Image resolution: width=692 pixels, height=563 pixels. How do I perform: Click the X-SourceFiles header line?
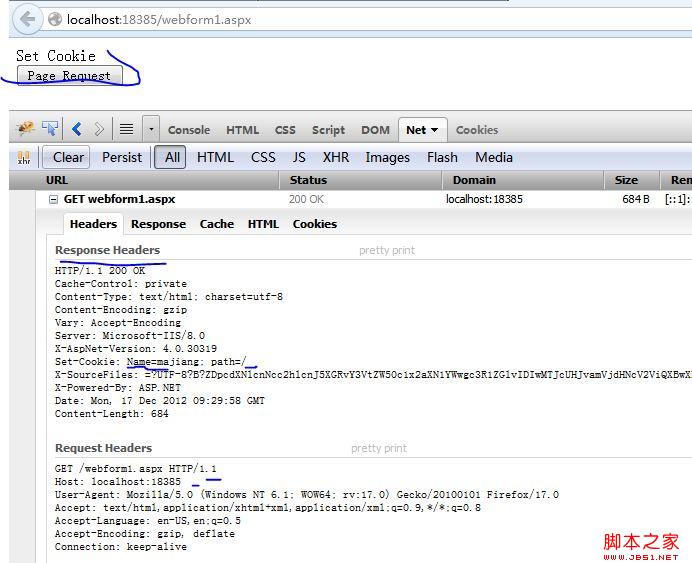373,375
